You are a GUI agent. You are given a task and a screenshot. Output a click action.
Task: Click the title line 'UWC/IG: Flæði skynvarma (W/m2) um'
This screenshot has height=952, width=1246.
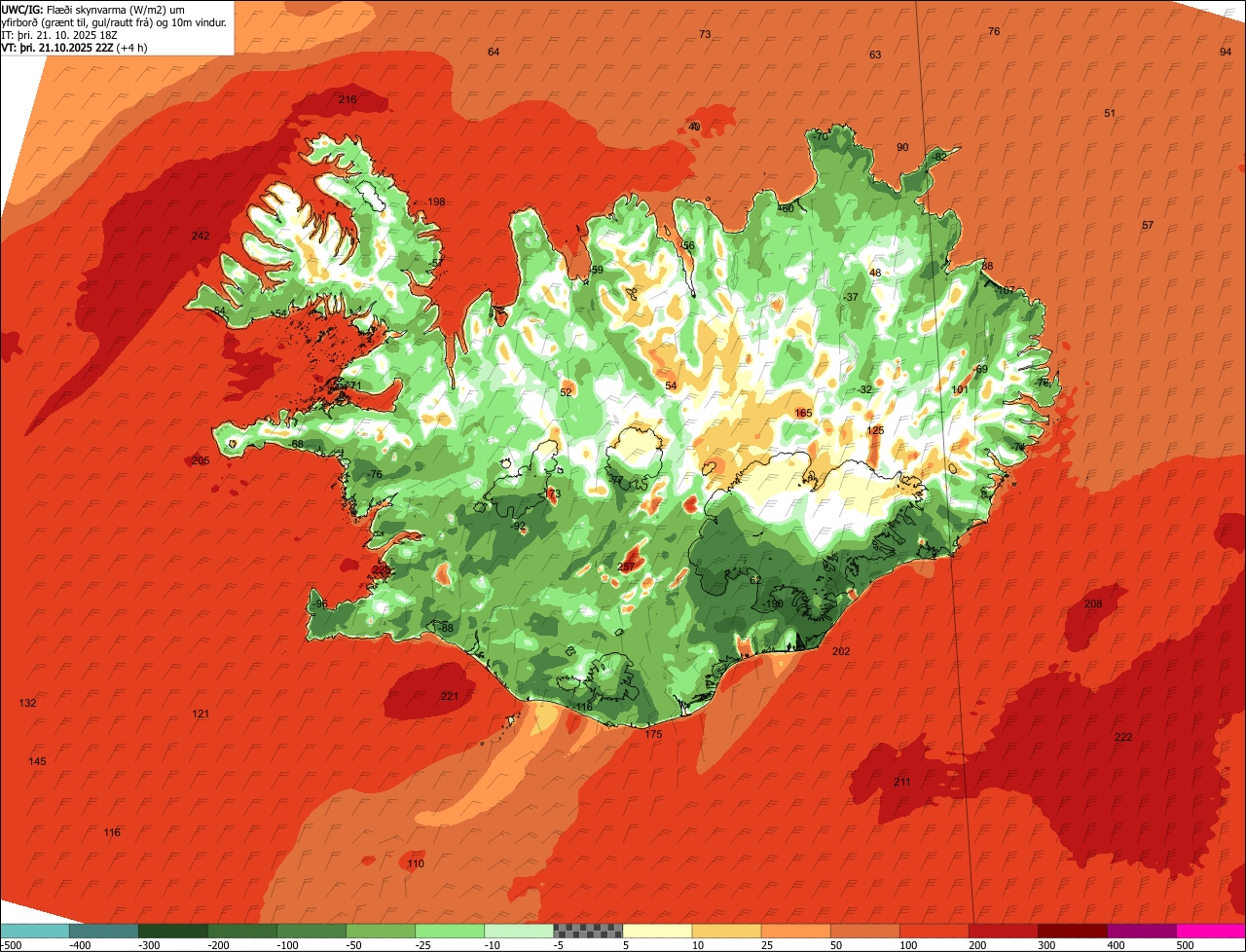point(93,10)
